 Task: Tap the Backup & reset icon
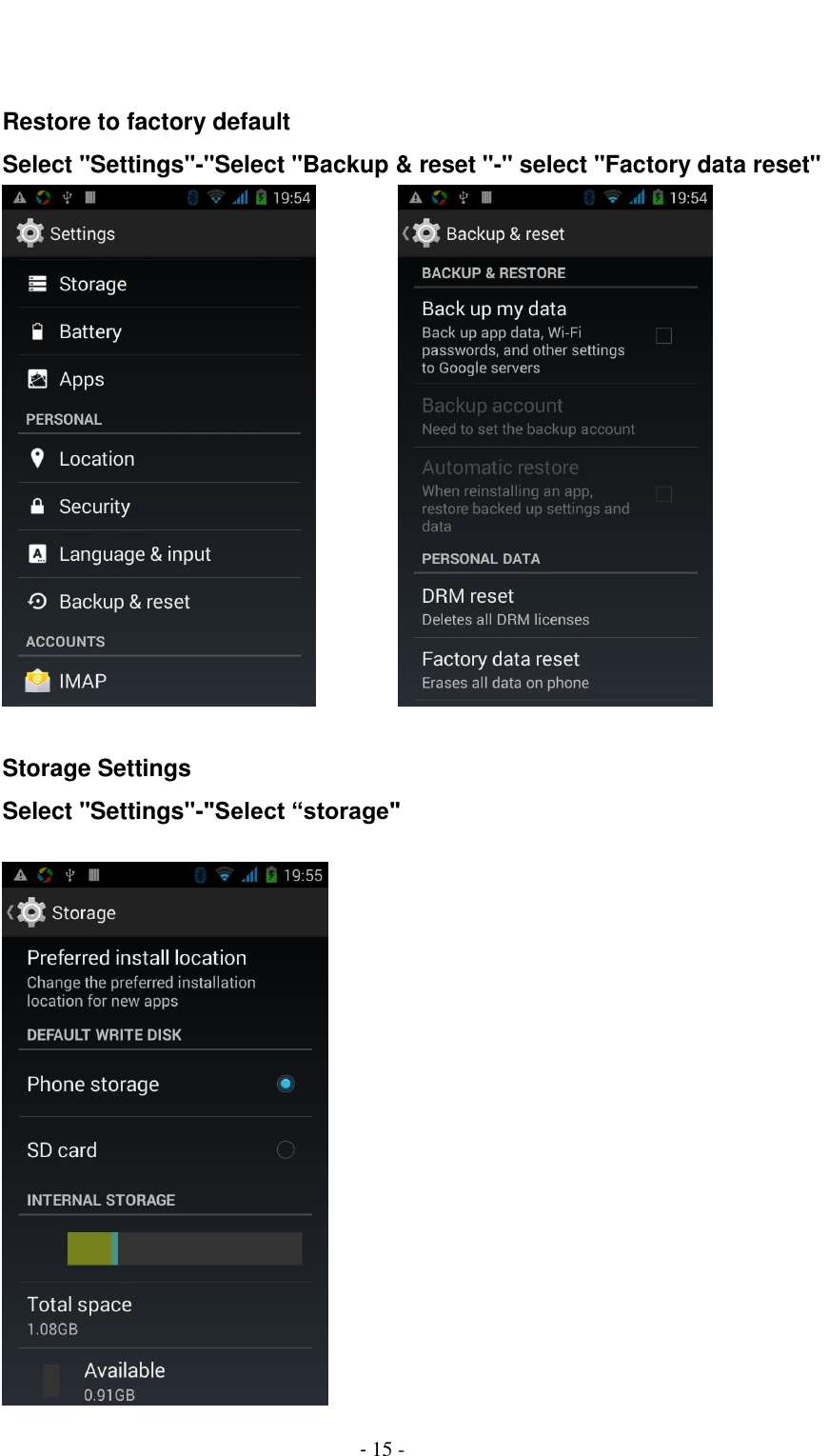pos(36,601)
